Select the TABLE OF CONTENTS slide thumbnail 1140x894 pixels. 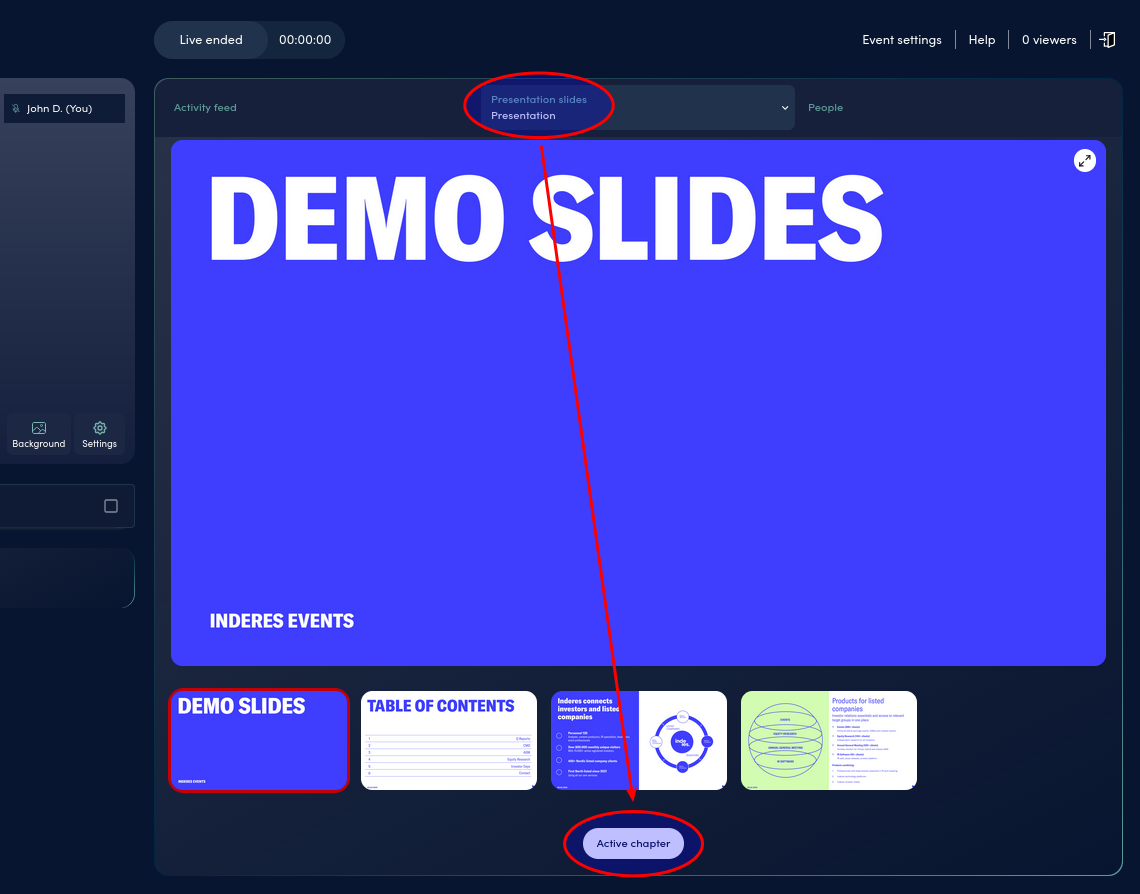pyautogui.click(x=448, y=740)
